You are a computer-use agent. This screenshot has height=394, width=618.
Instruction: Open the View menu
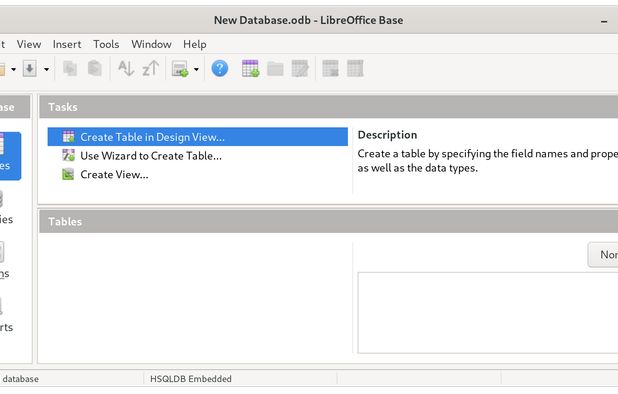coord(29,44)
